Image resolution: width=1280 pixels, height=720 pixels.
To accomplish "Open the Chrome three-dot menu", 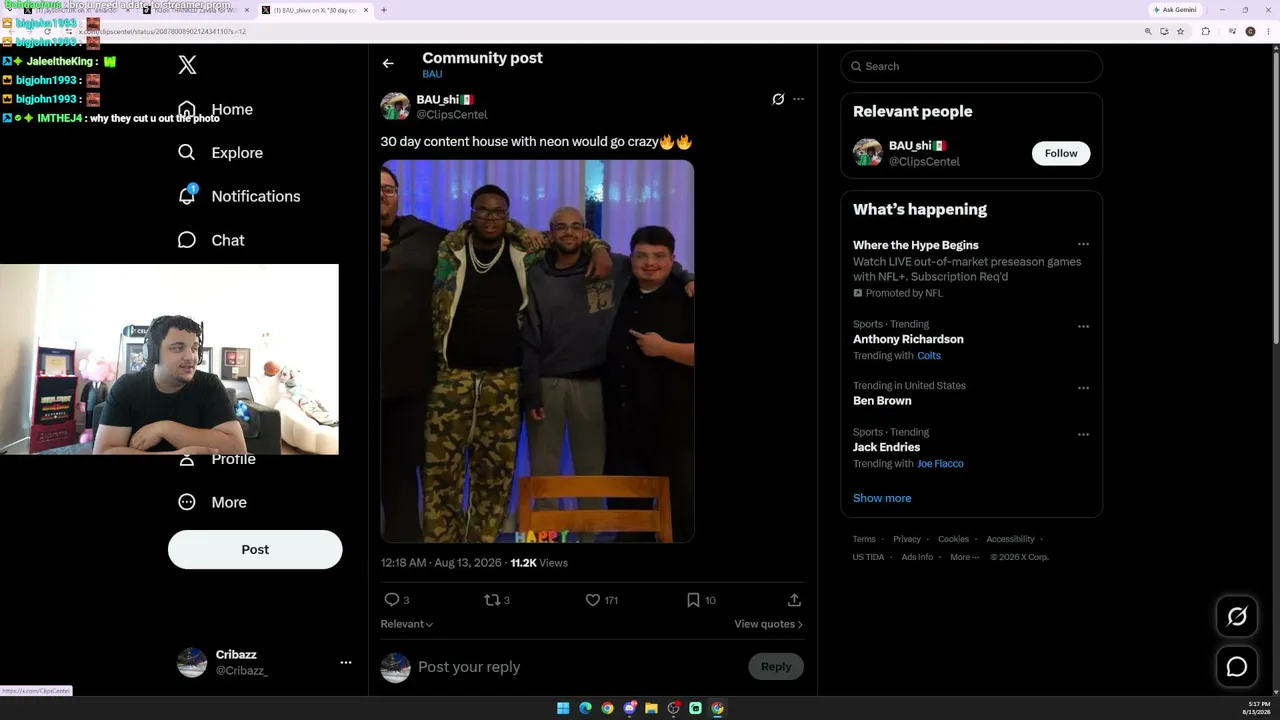I will tap(1268, 32).
